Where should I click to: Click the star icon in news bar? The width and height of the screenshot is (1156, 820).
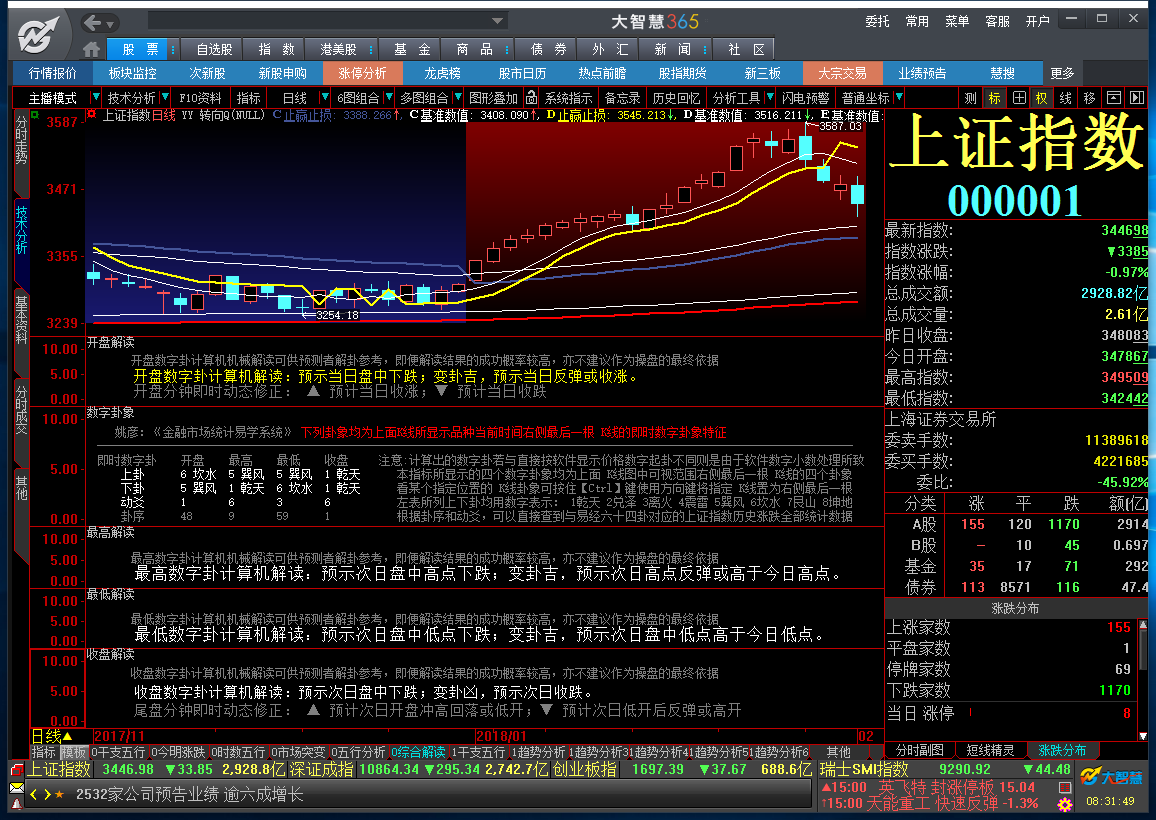(60, 795)
